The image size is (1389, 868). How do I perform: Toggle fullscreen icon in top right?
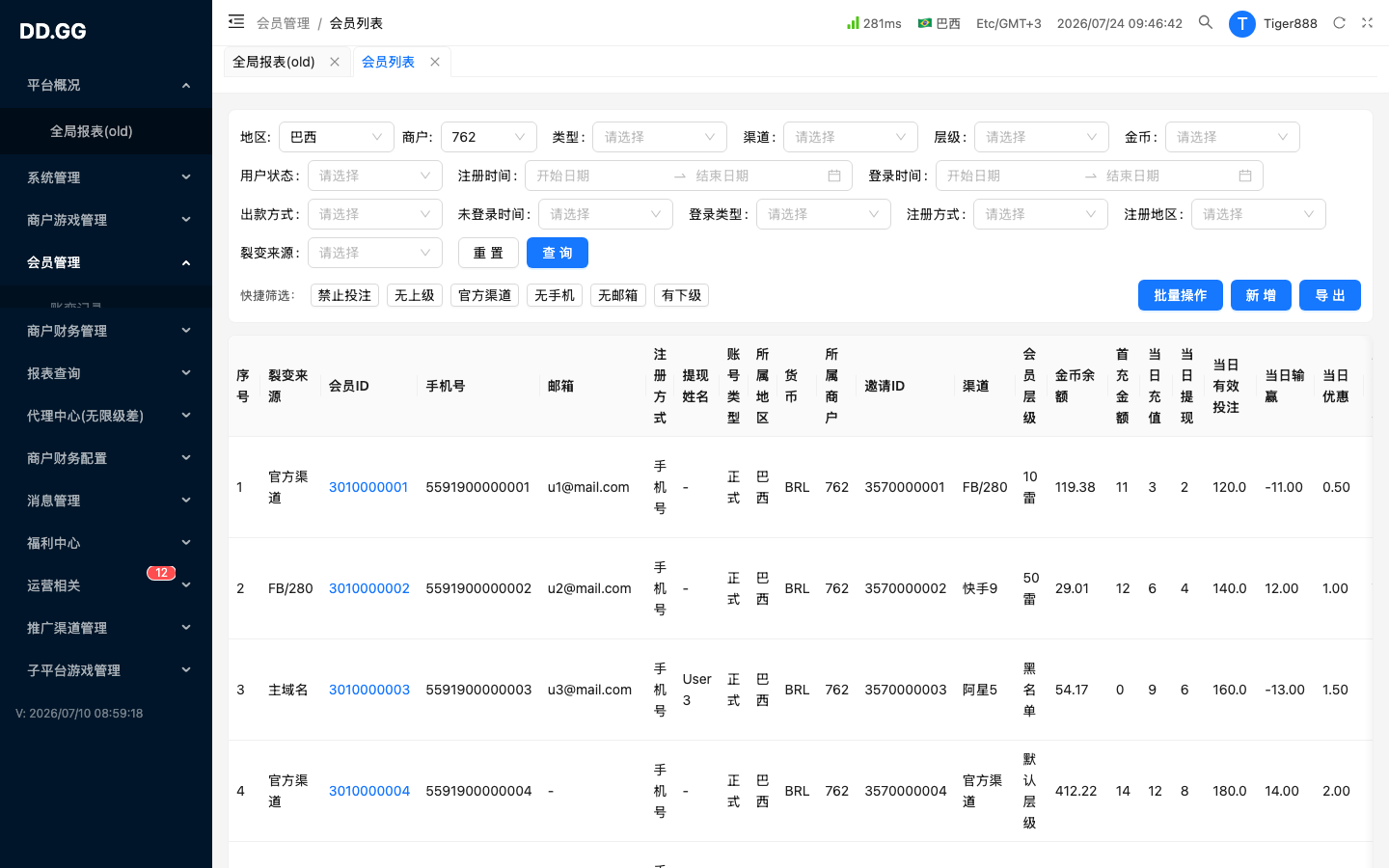pos(1367,22)
